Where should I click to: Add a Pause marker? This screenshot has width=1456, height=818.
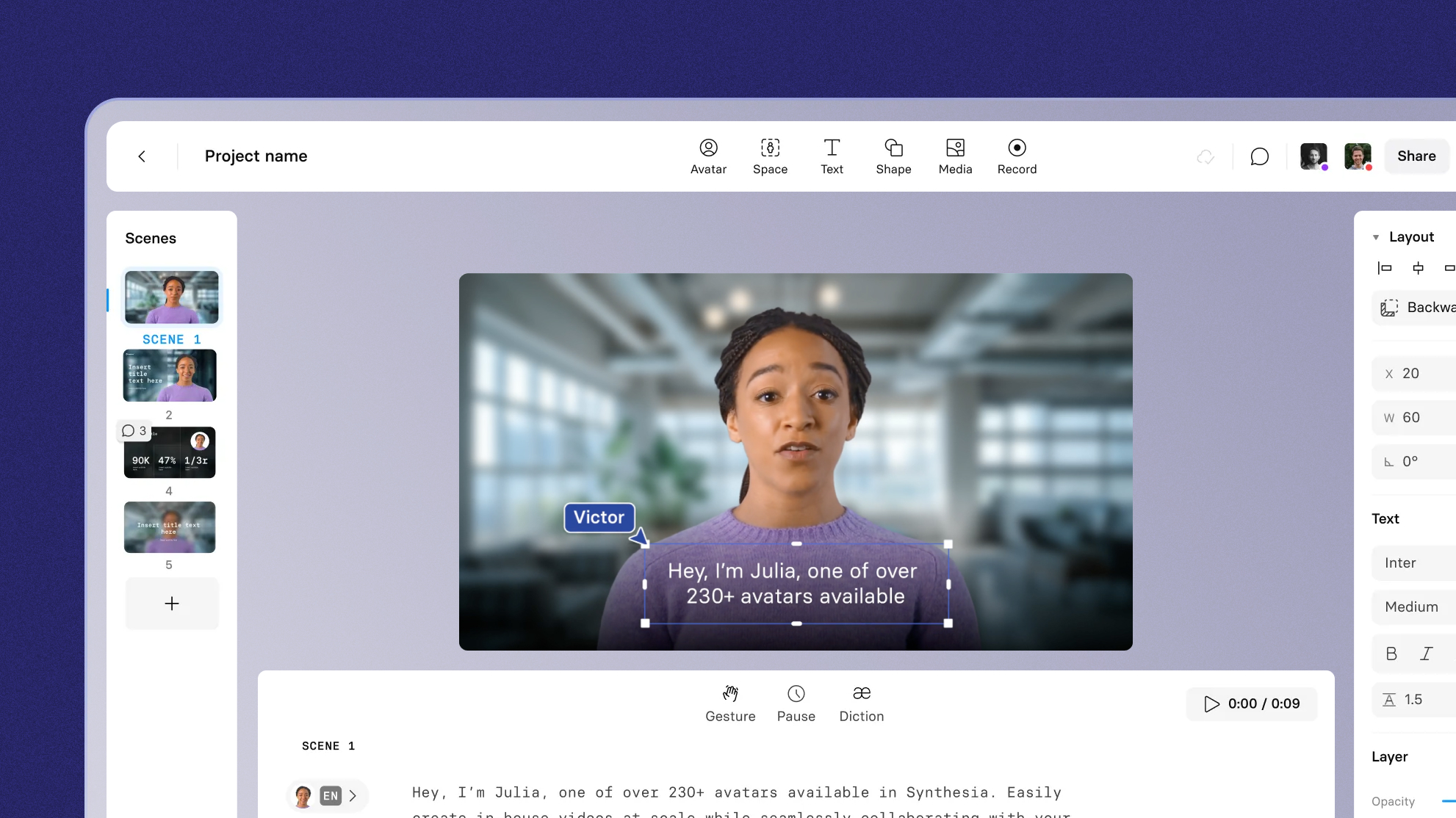796,703
